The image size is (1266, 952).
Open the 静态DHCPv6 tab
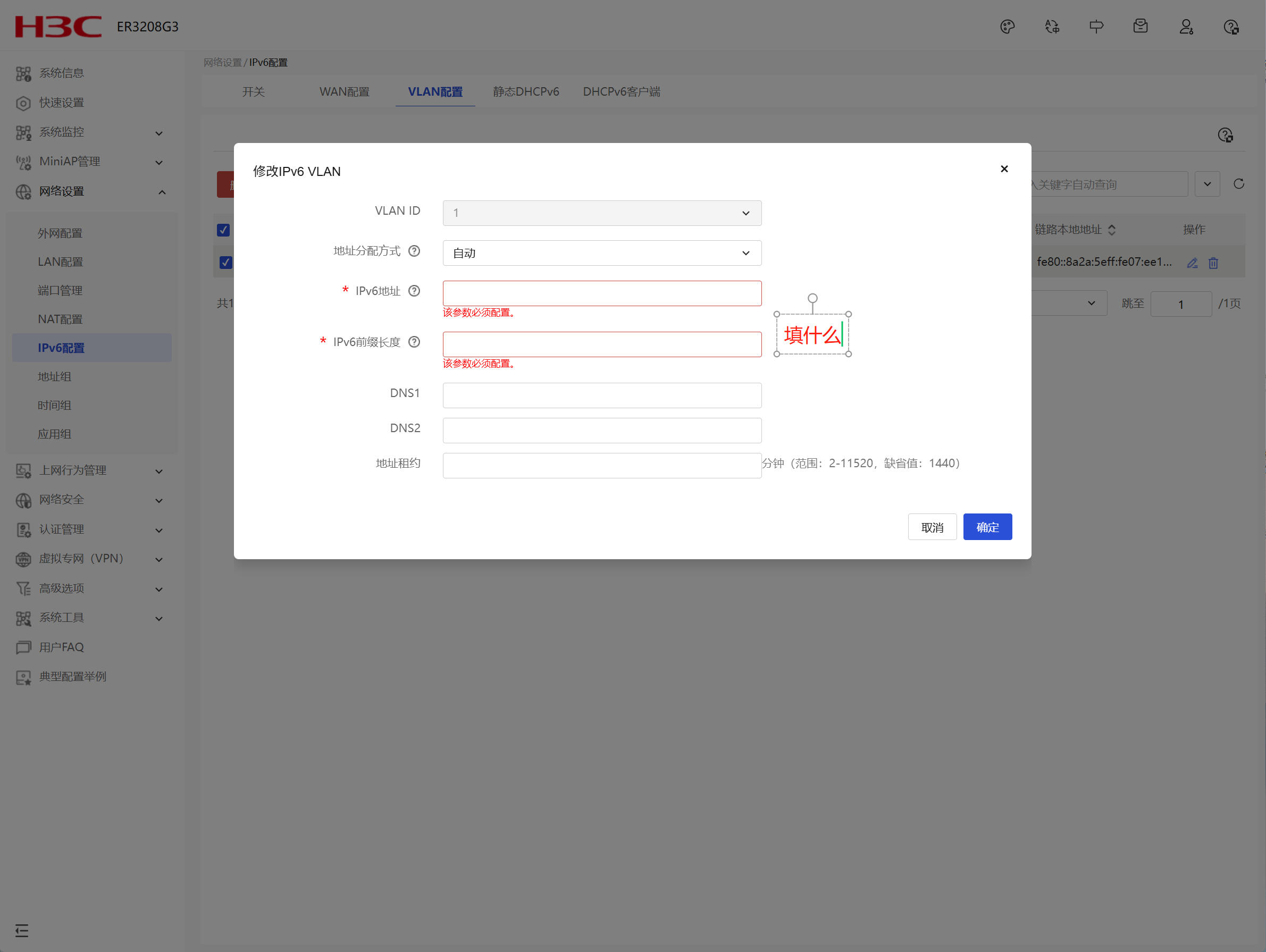coord(525,91)
